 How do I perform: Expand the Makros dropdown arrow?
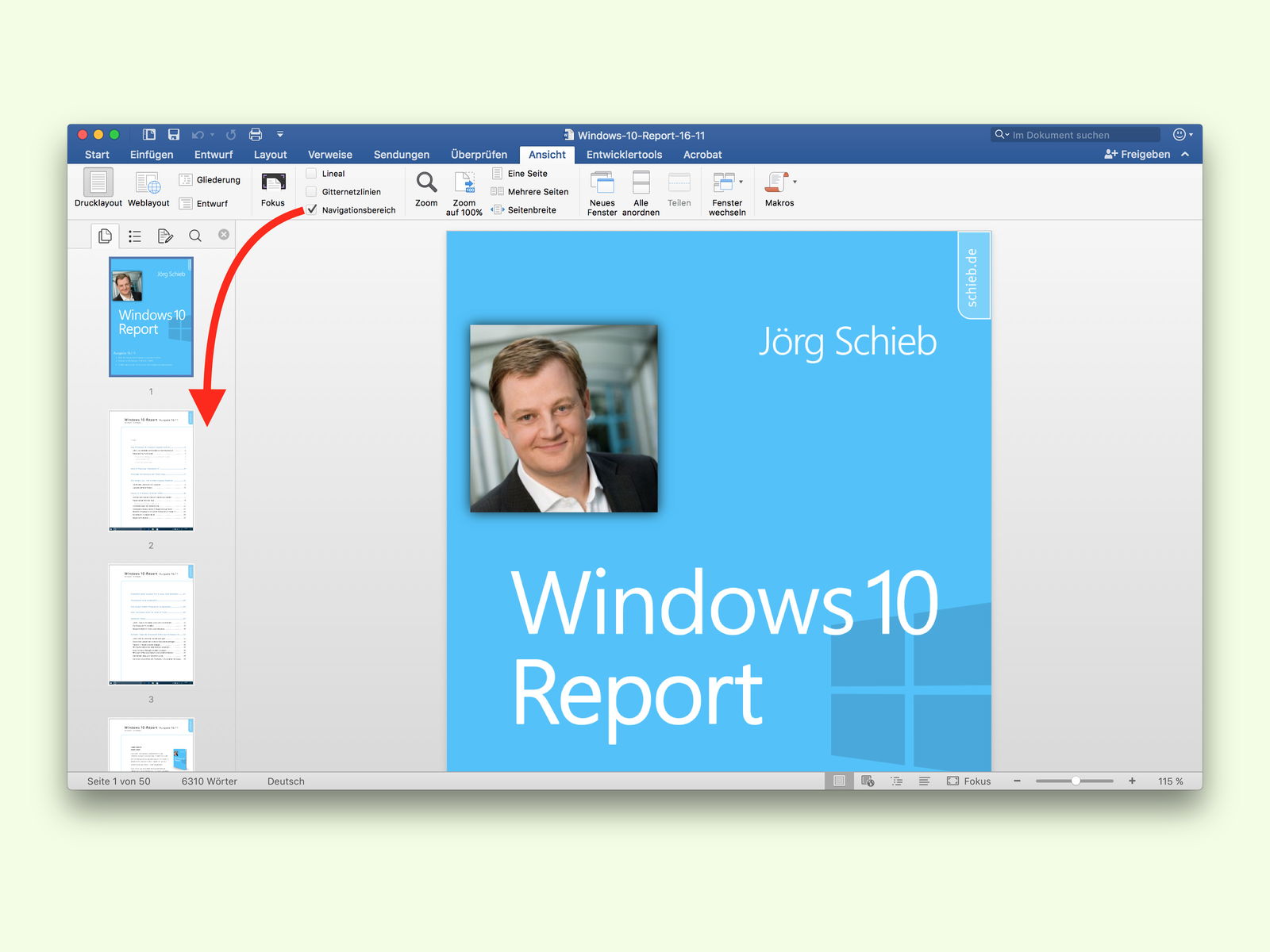coord(795,182)
